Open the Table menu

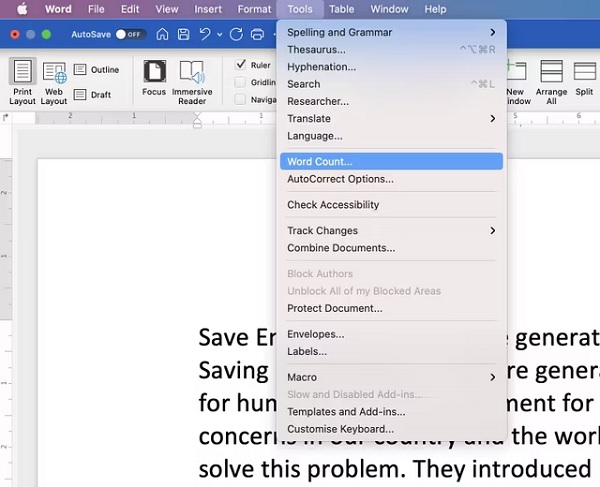coord(342,9)
